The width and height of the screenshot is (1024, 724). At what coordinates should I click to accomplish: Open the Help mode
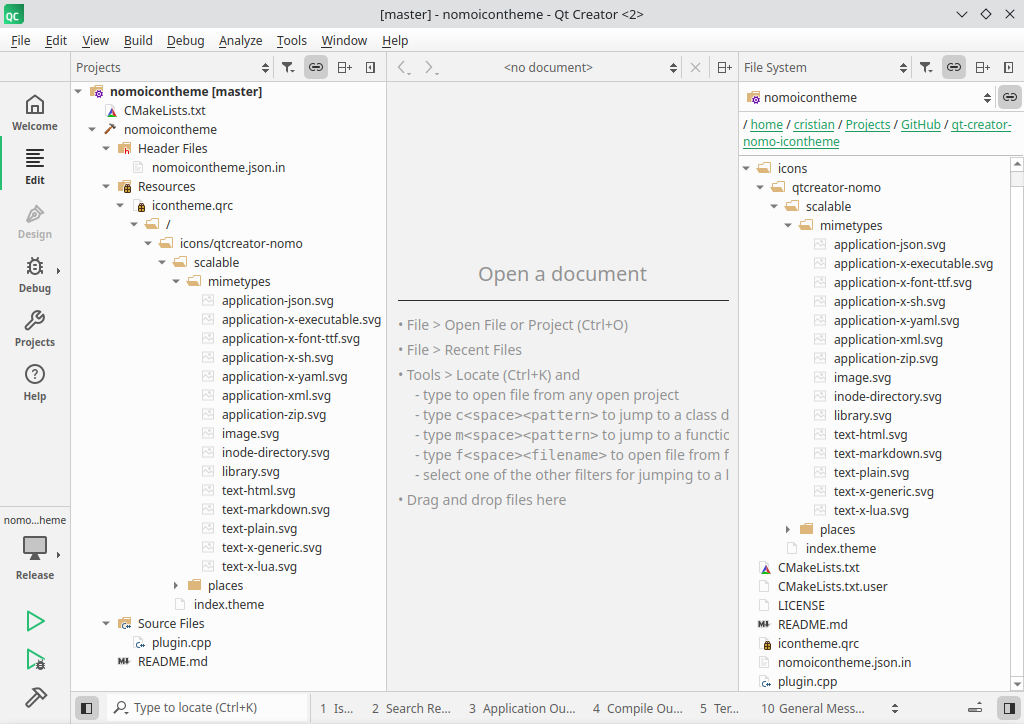pyautogui.click(x=35, y=383)
